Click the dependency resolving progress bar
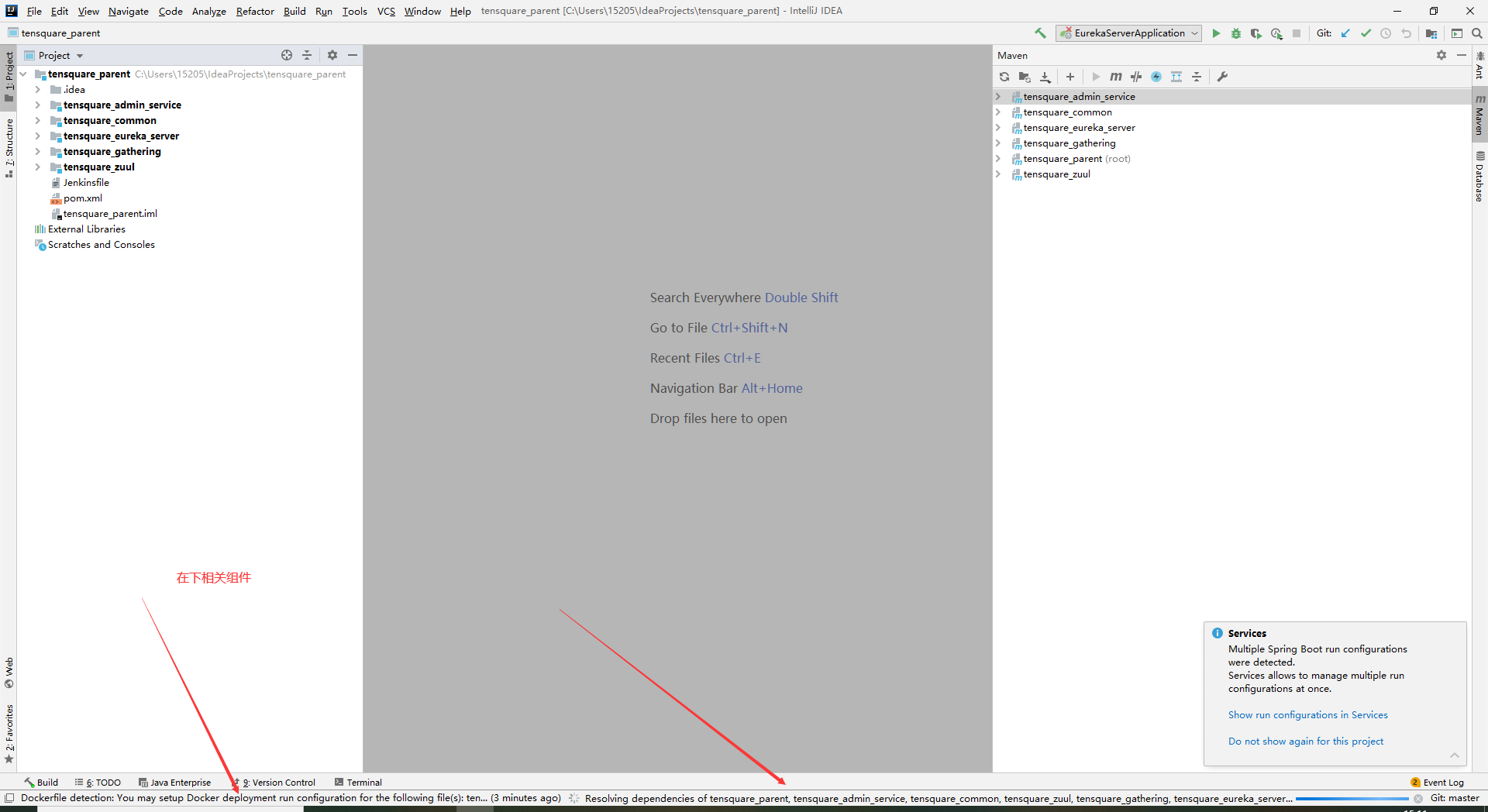The height and width of the screenshot is (812, 1488). (x=1352, y=799)
